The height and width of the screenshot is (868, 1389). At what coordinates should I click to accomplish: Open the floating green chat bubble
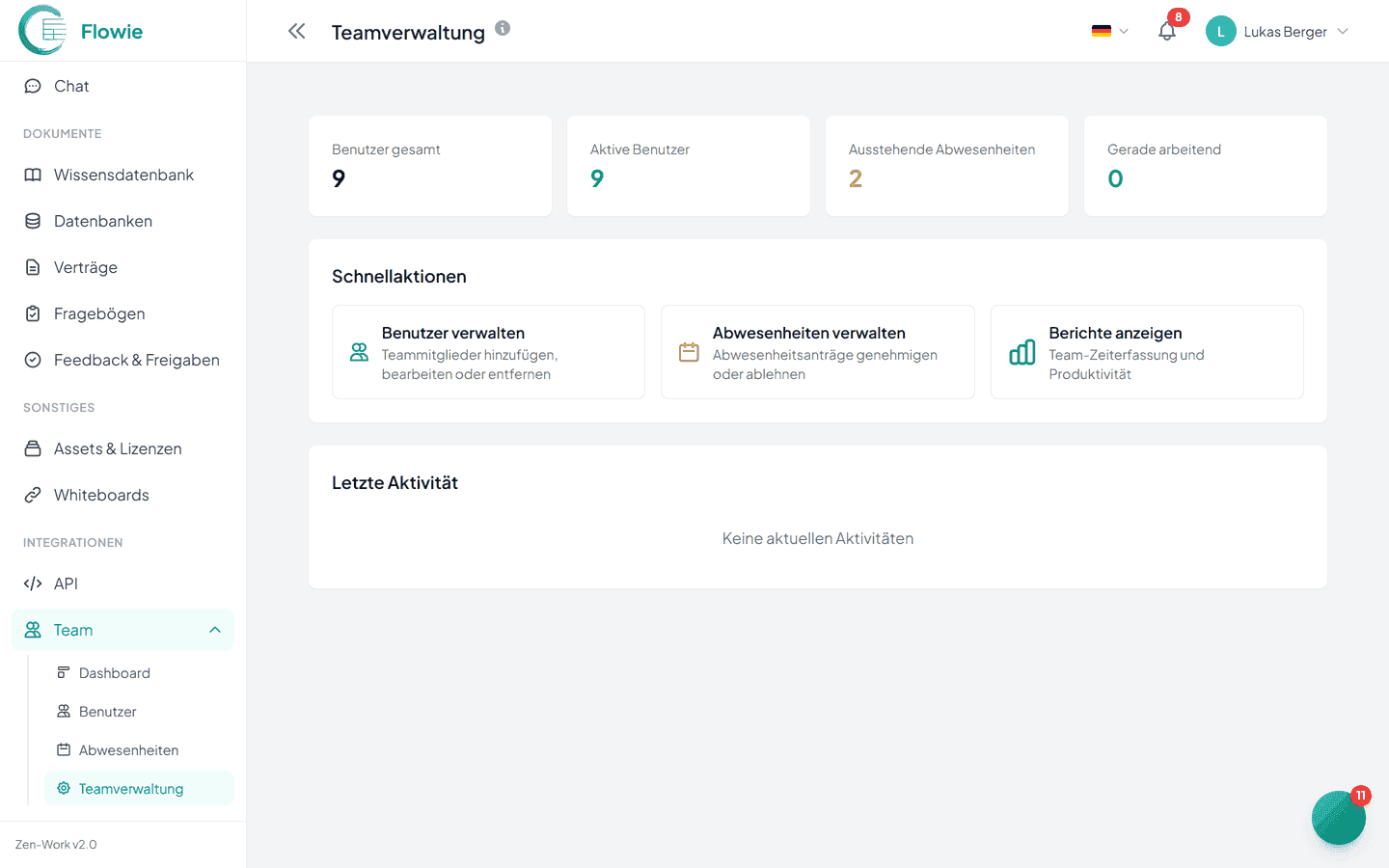[1339, 818]
